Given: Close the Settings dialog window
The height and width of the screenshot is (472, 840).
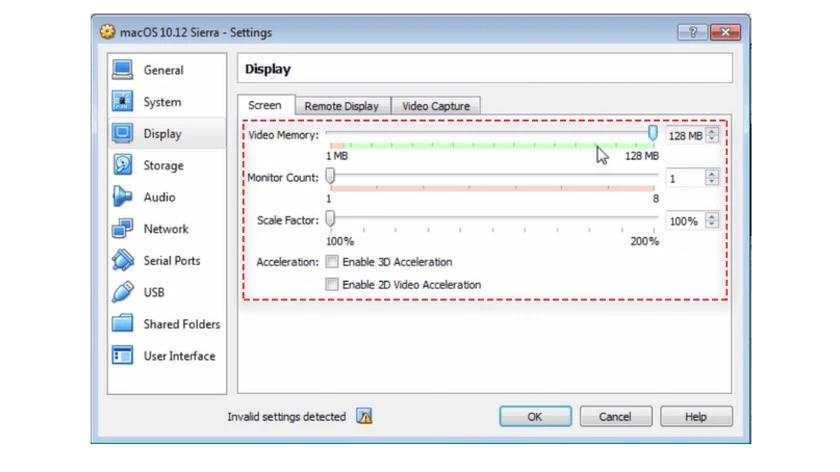Looking at the screenshot, I should (725, 32).
